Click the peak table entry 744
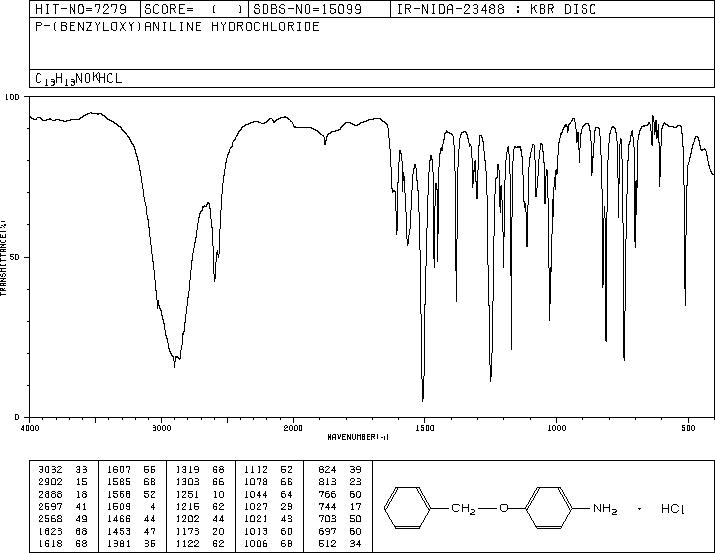The image size is (715, 553). [327, 506]
